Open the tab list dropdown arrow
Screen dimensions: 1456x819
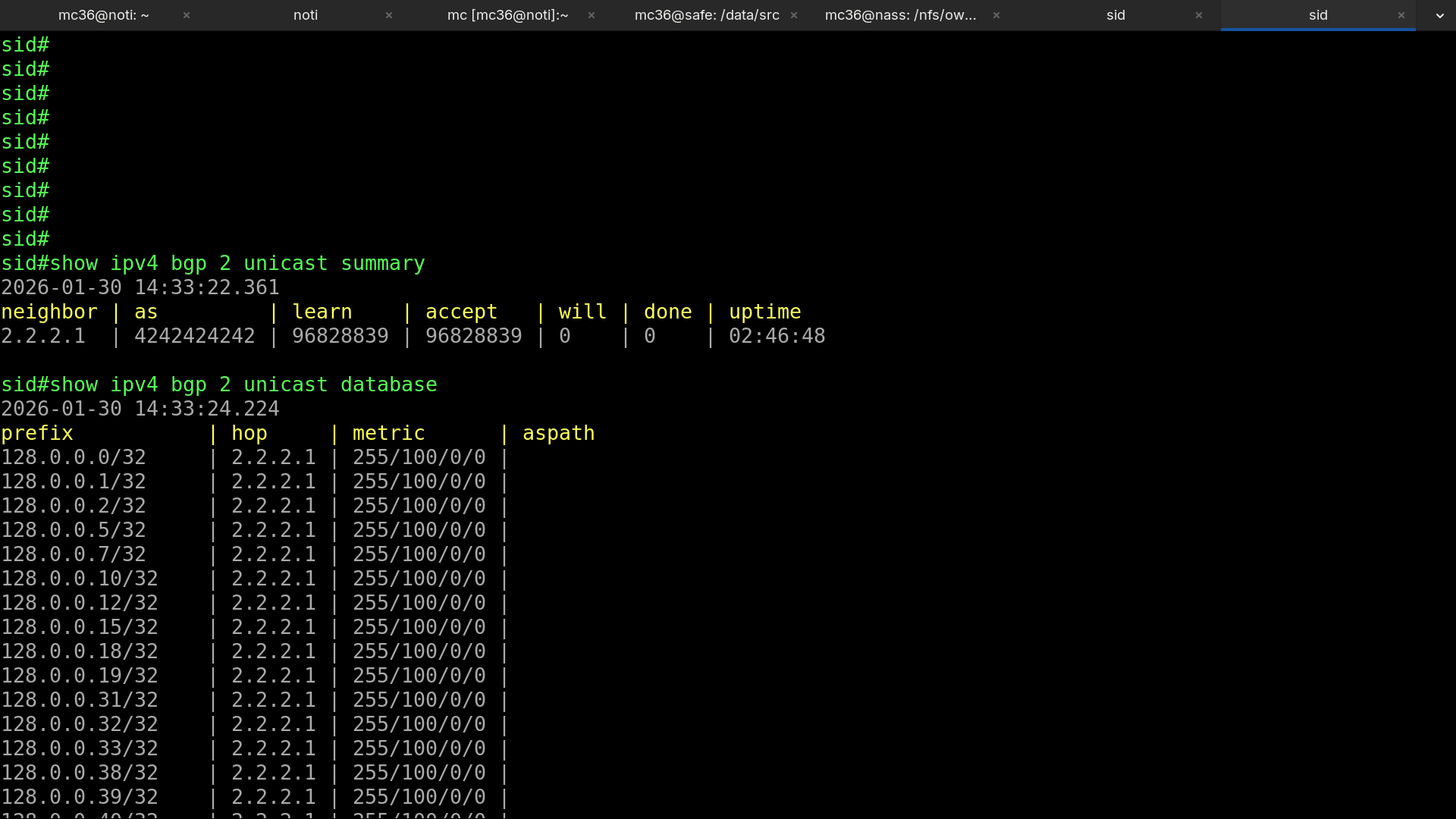[x=1439, y=15]
